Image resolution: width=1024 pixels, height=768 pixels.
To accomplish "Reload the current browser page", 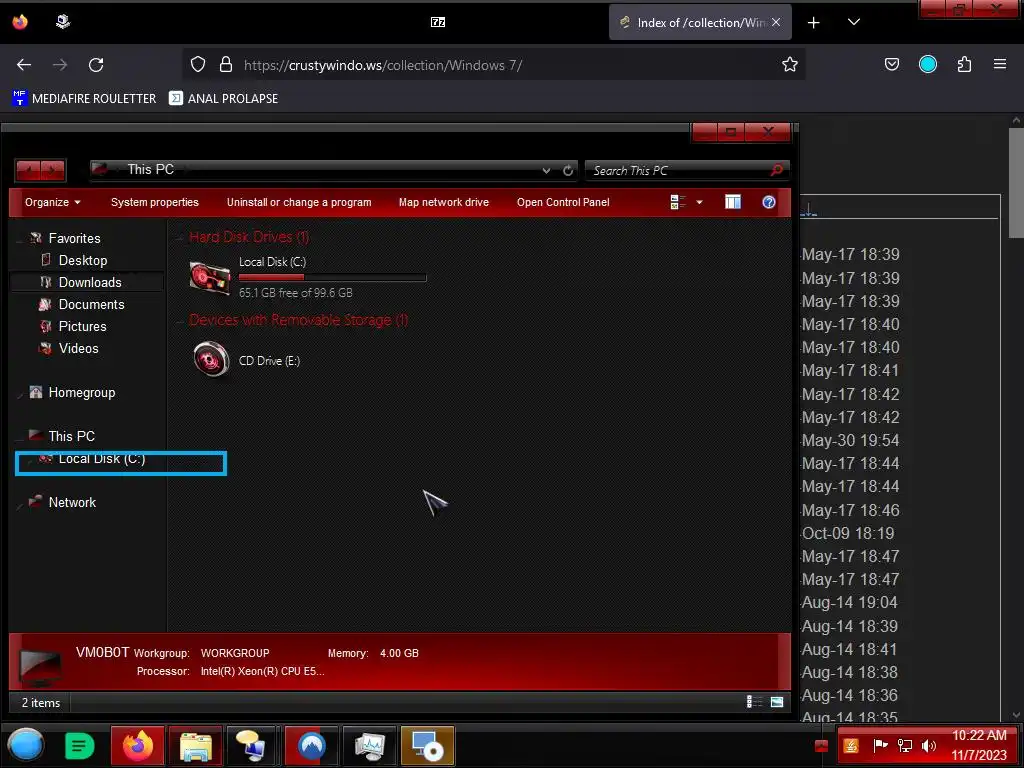I will (96, 65).
